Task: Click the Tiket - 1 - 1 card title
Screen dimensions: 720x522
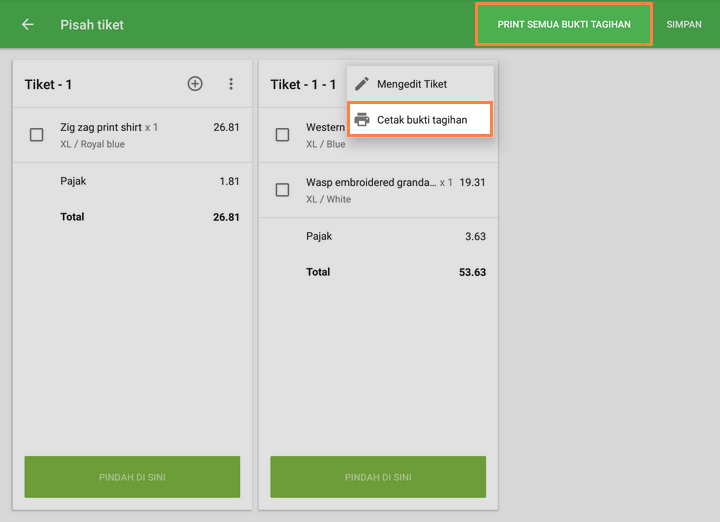Action: 303,85
